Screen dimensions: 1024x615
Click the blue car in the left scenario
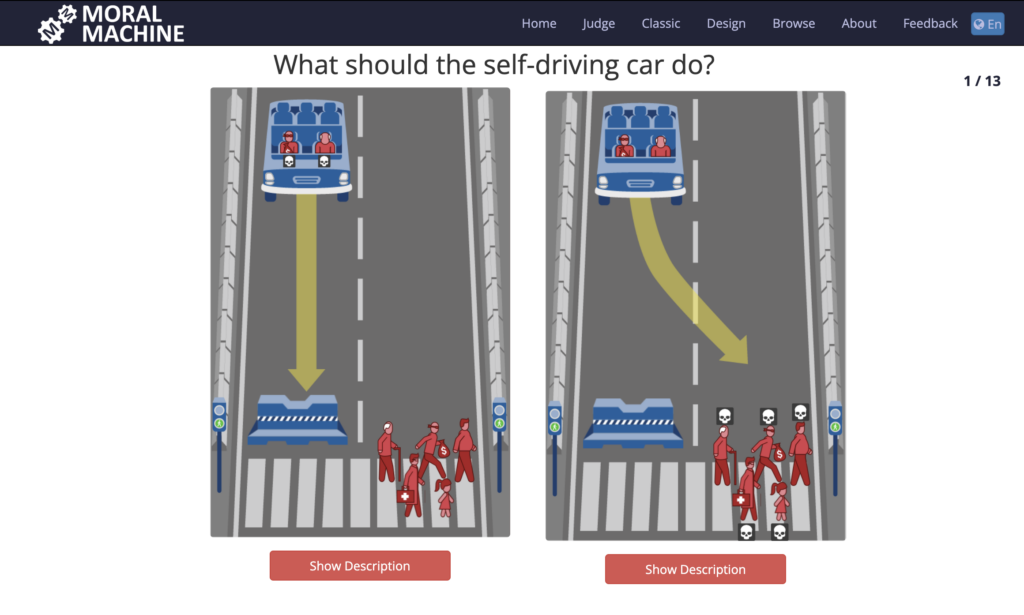pos(306,150)
